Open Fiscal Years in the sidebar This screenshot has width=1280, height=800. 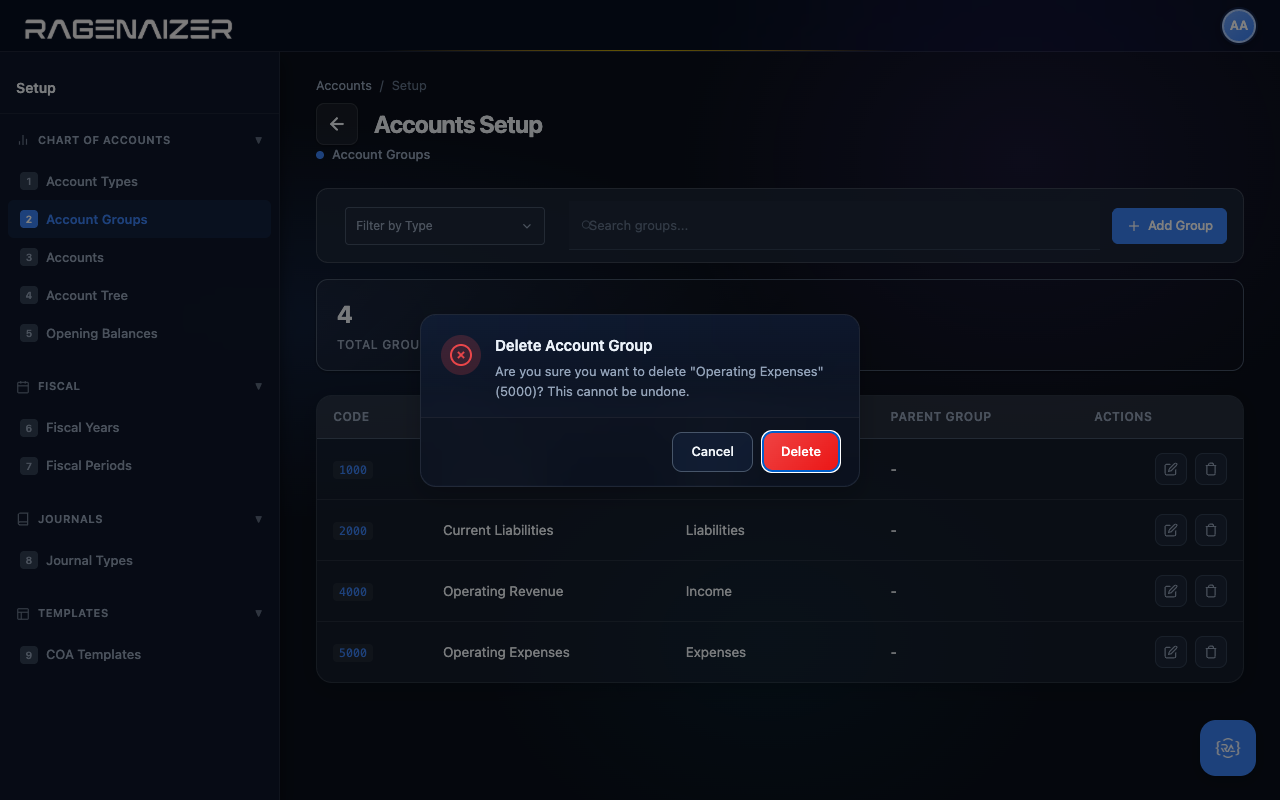[139, 427]
